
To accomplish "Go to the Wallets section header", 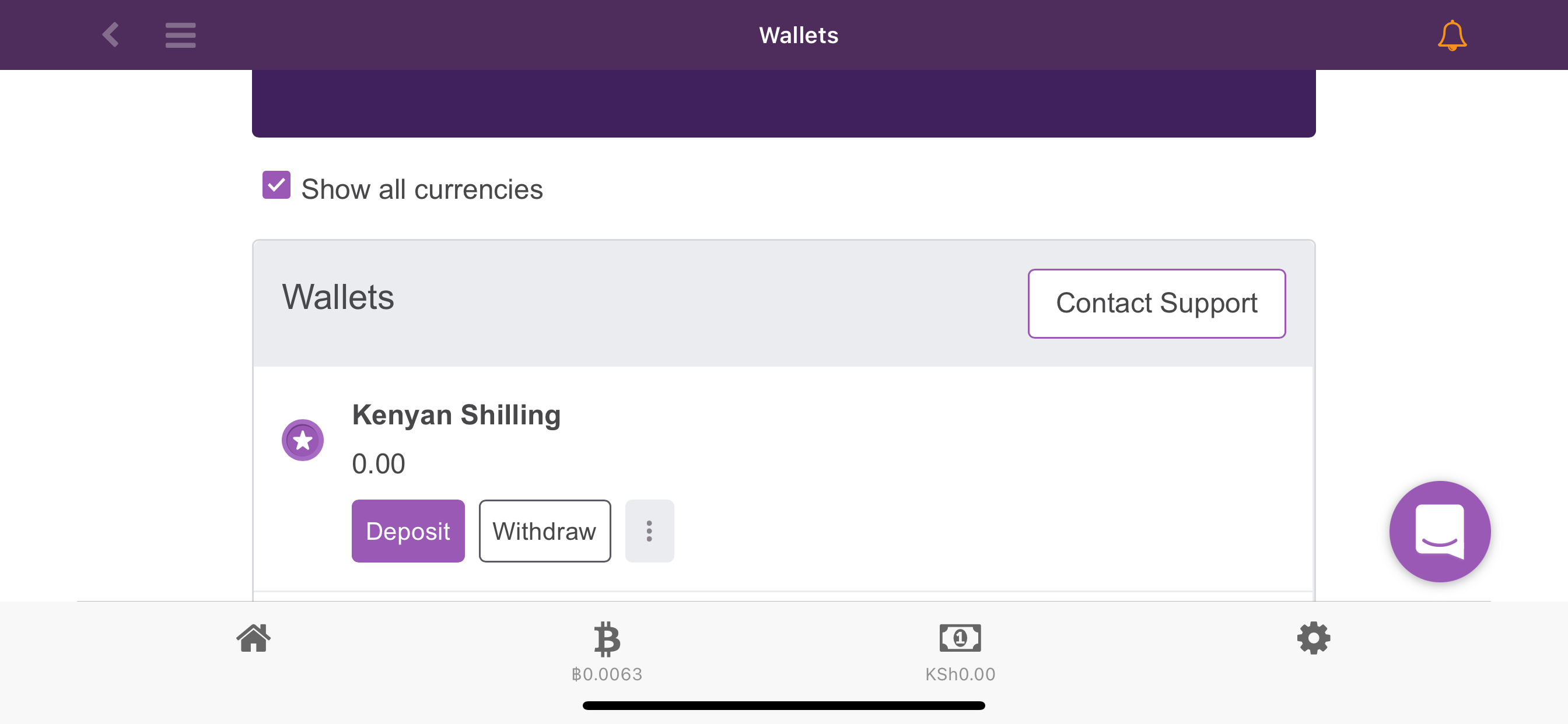I will coord(338,297).
